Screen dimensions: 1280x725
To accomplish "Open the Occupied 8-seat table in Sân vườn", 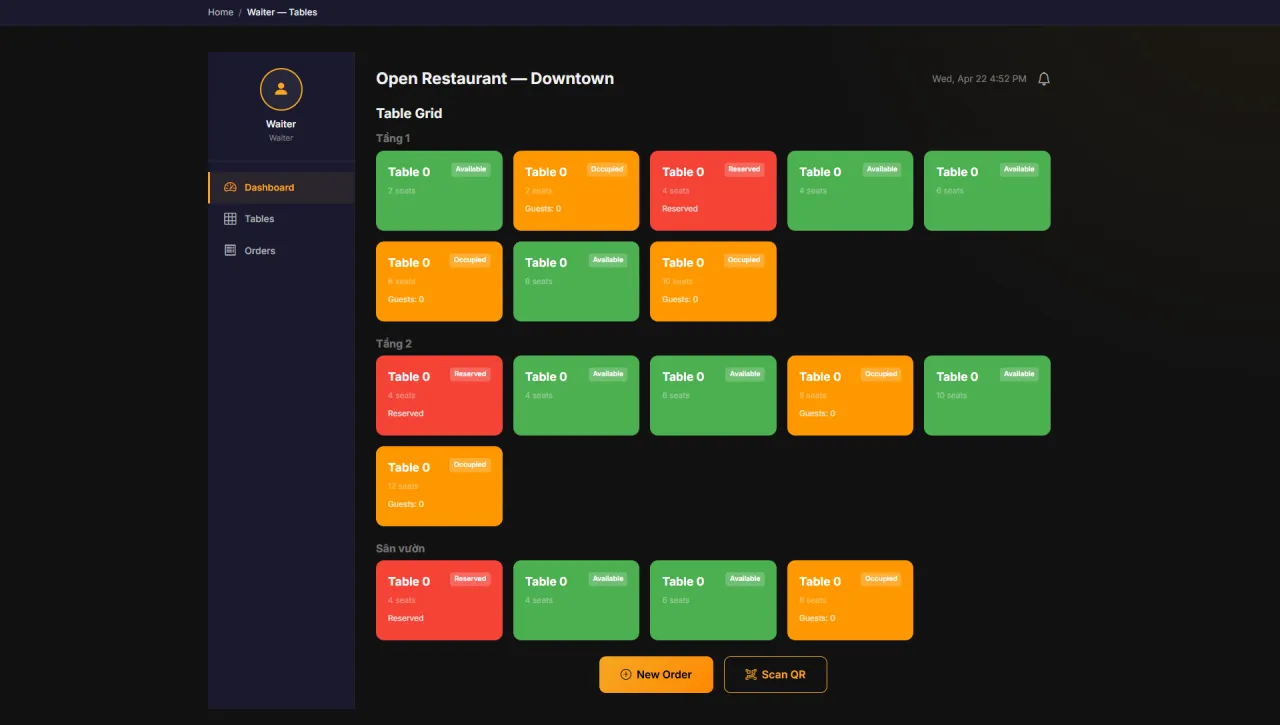I will click(x=850, y=600).
